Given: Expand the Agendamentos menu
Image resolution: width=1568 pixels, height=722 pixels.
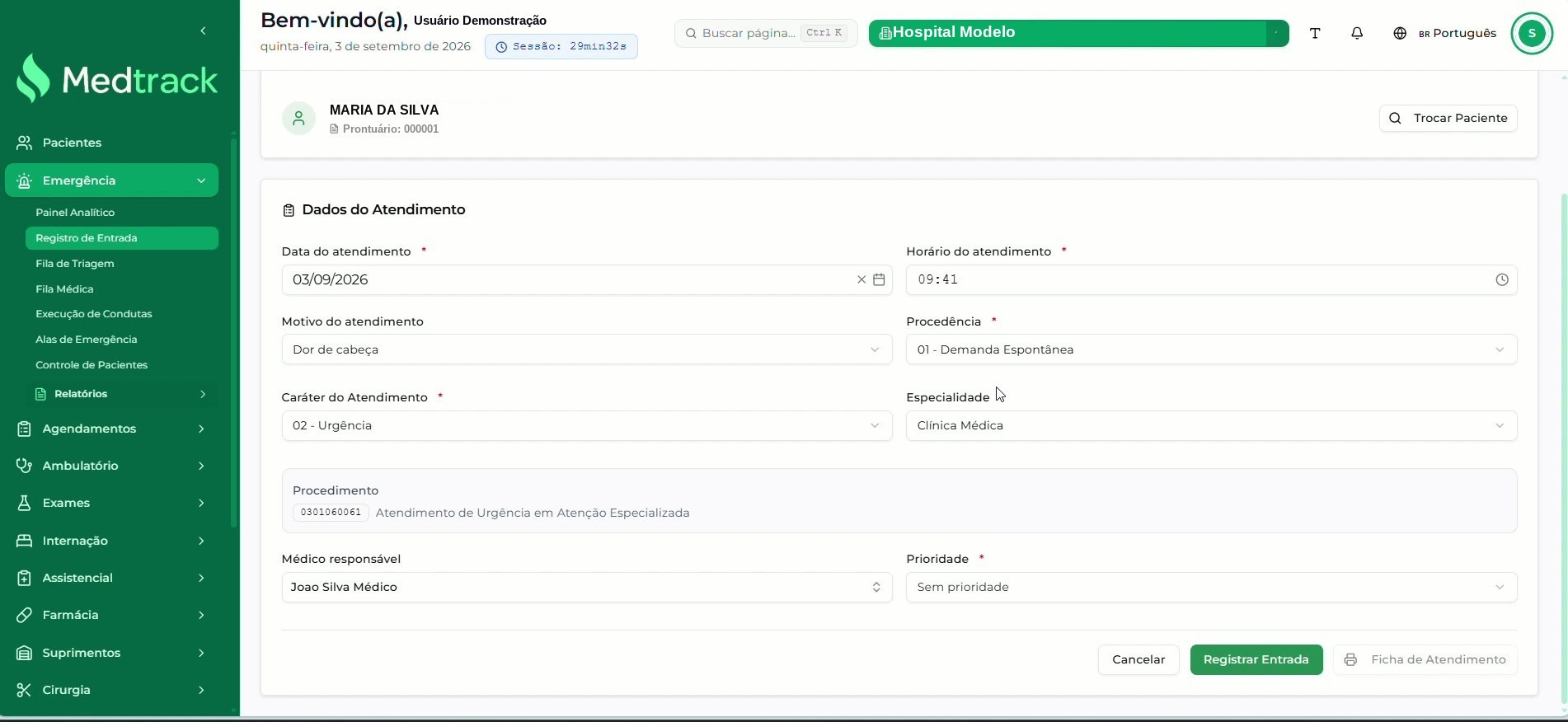Looking at the screenshot, I should tap(111, 429).
